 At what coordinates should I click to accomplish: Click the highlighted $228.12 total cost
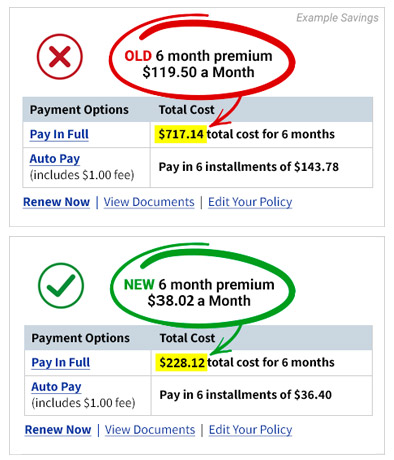pos(182,362)
